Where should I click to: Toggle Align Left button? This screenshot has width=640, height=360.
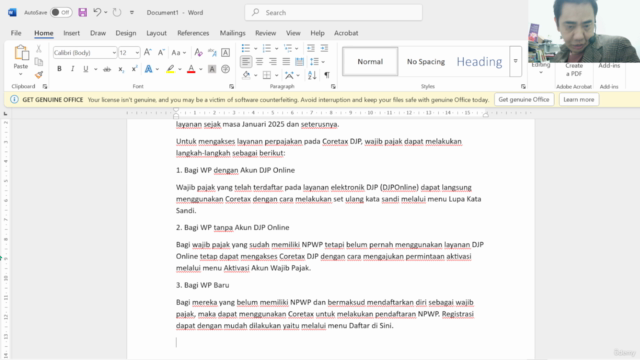(x=246, y=62)
